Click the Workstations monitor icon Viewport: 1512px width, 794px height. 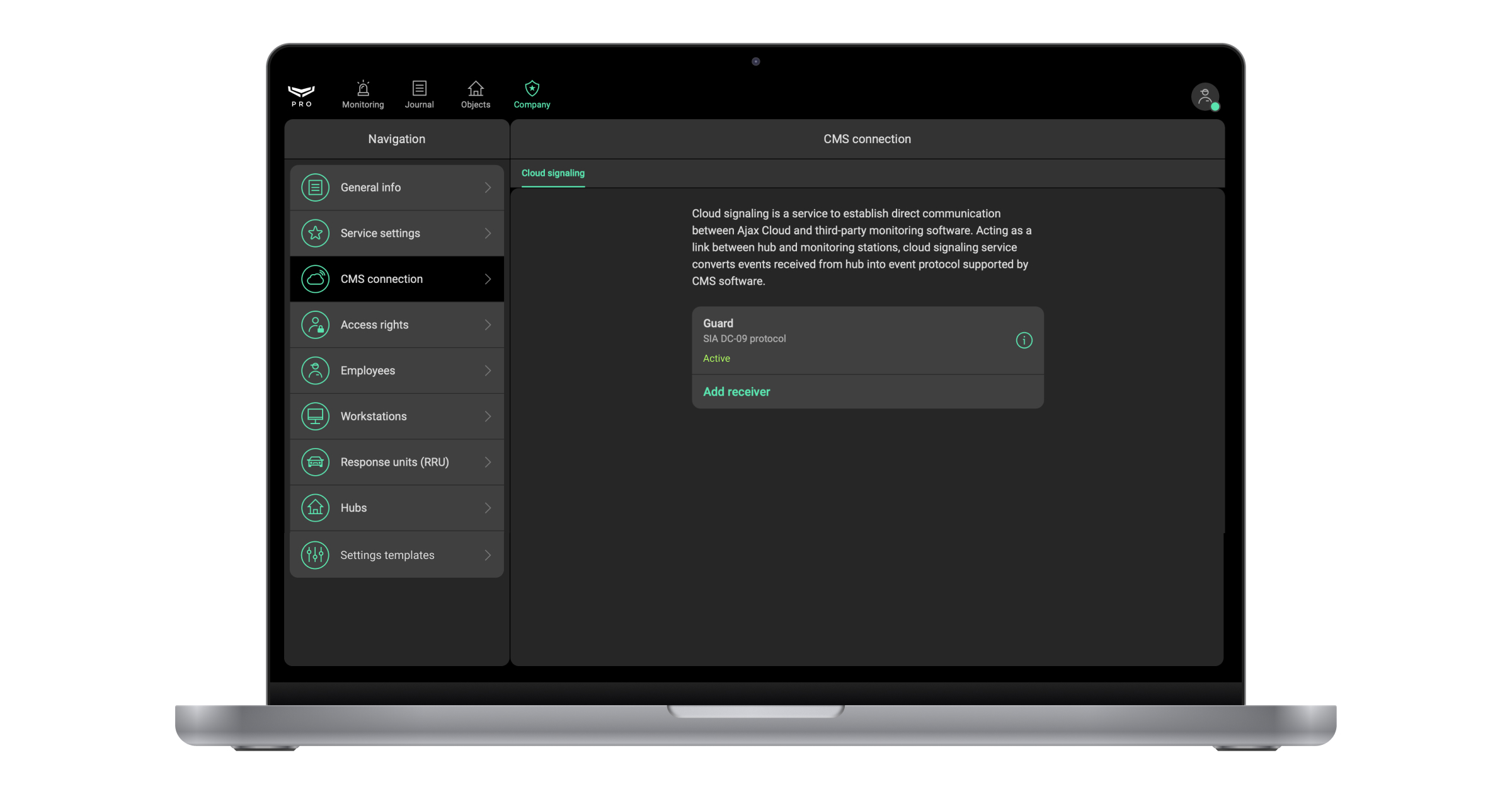(x=316, y=417)
